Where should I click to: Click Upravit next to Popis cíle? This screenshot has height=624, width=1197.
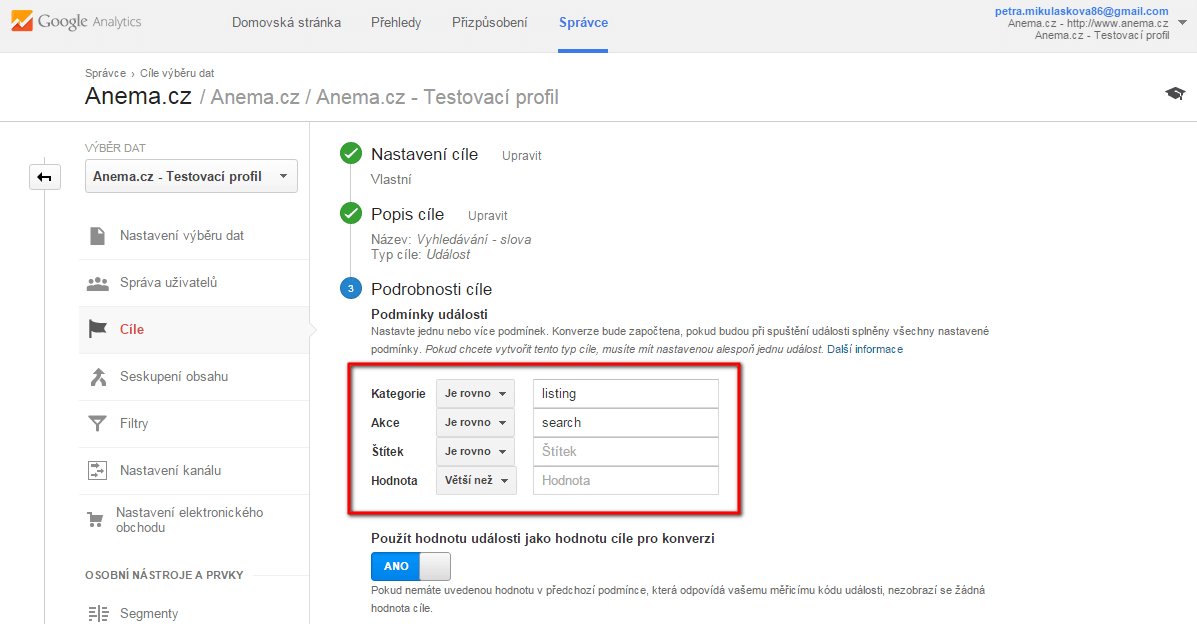coord(488,216)
